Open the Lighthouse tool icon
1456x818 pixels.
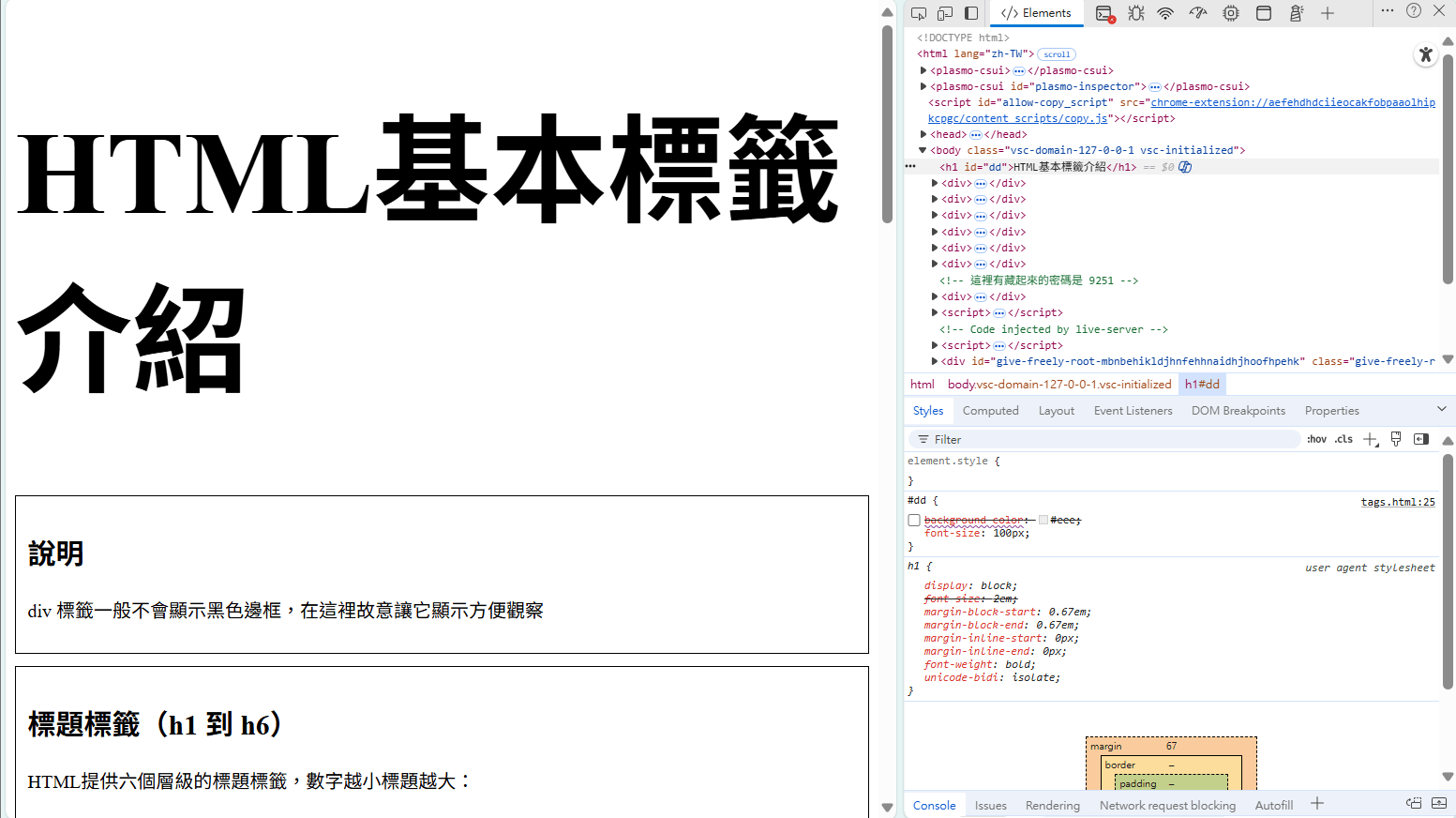(1297, 13)
